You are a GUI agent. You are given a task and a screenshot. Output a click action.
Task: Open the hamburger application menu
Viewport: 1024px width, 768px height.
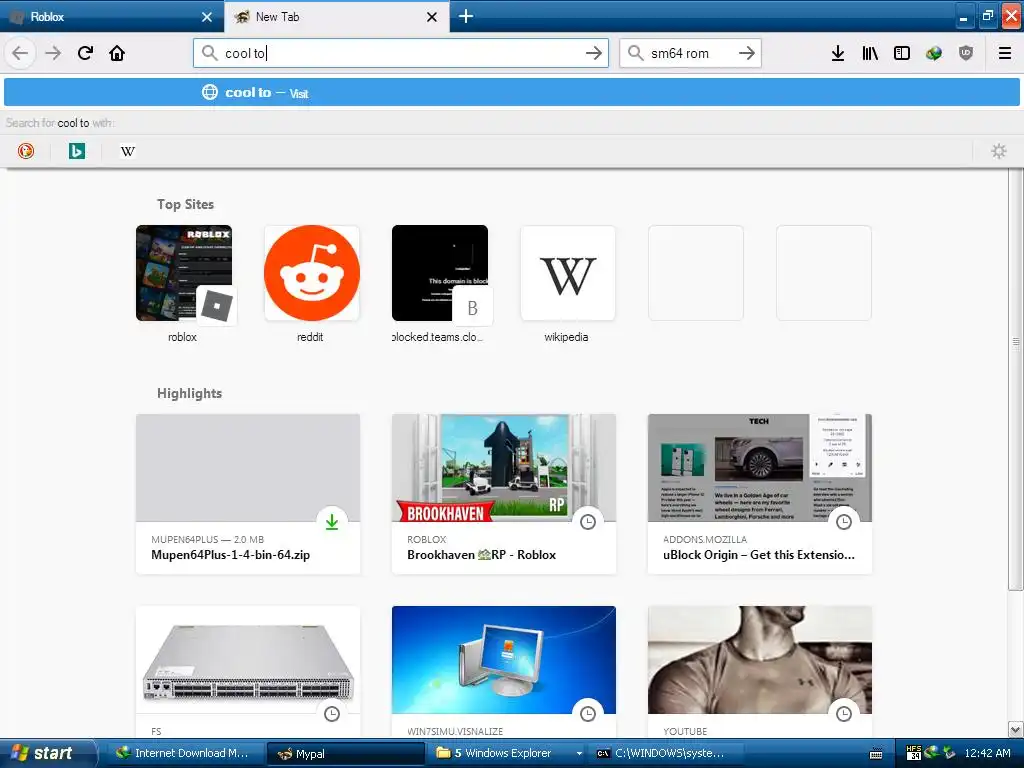coord(1005,53)
